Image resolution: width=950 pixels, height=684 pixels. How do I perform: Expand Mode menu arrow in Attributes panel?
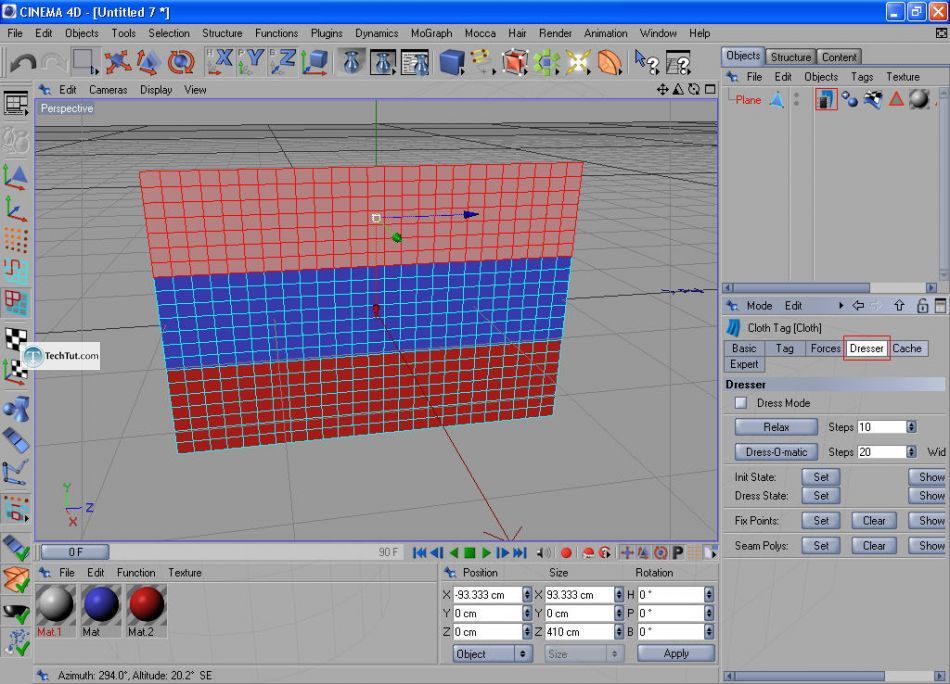coord(841,305)
